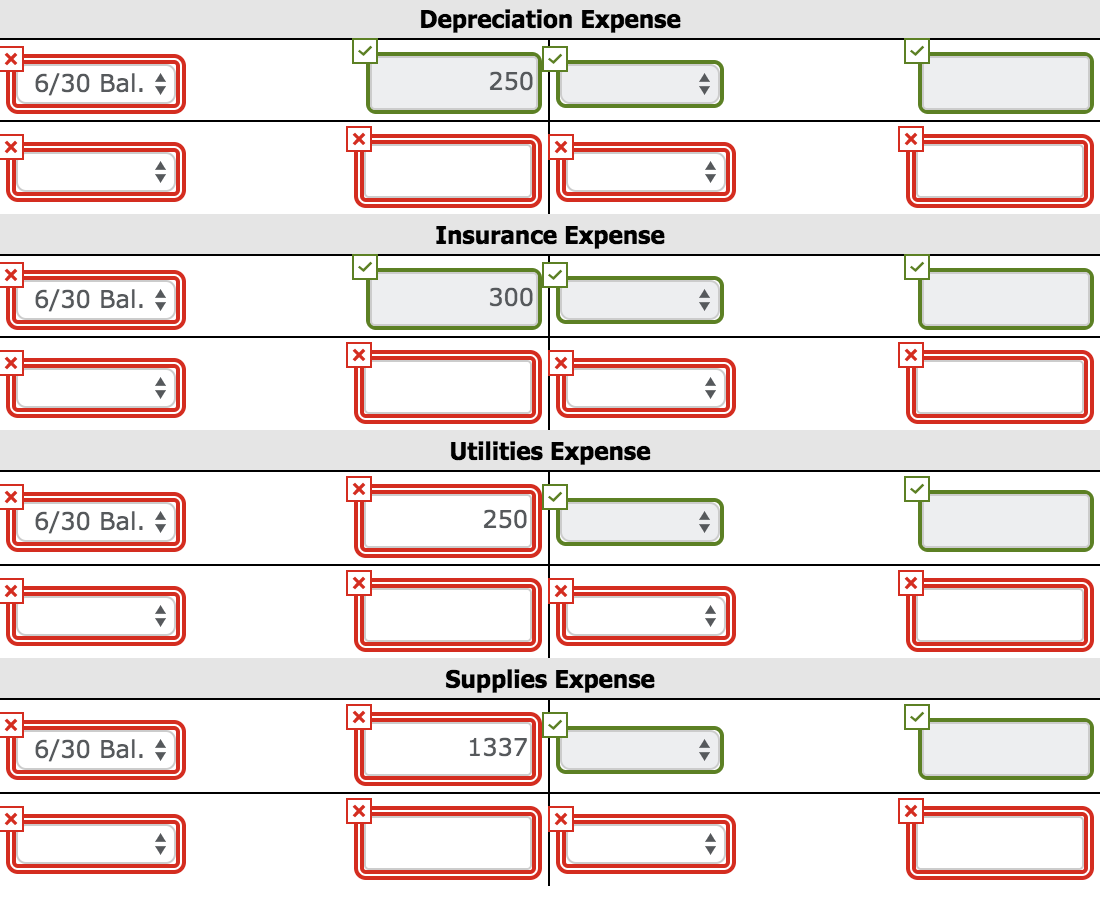Click the stepper arrows on the Utilities credit dropdown
Screen dimensions: 1120x908
[707, 521]
